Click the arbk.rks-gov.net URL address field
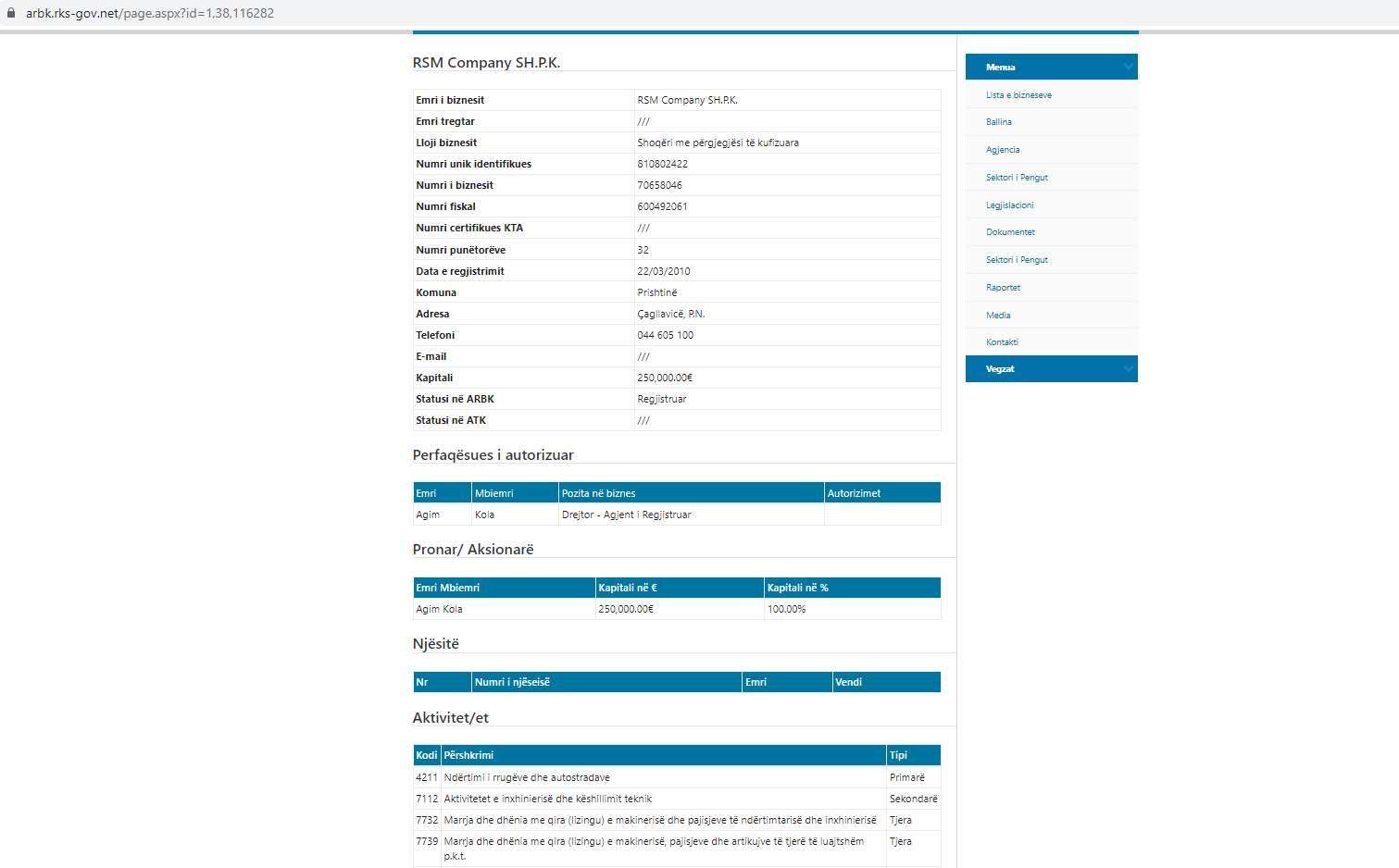The height and width of the screenshot is (868, 1399). [x=150, y=13]
